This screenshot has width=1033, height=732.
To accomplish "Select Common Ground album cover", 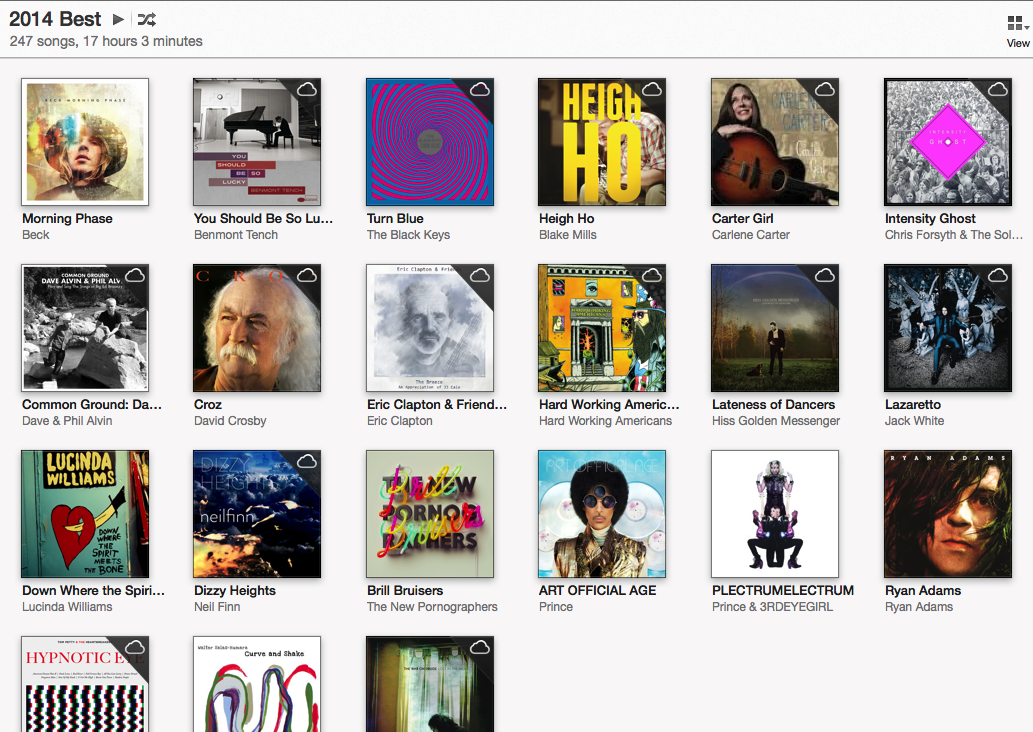I will (85, 328).
